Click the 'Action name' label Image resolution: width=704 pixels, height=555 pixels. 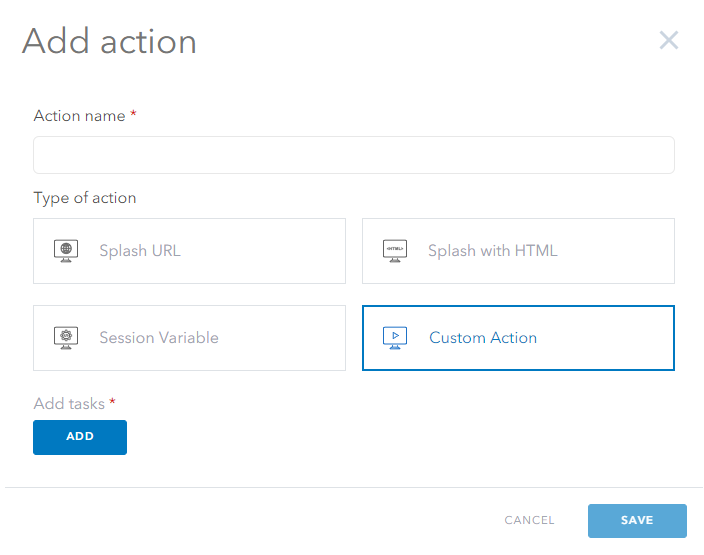(x=79, y=116)
